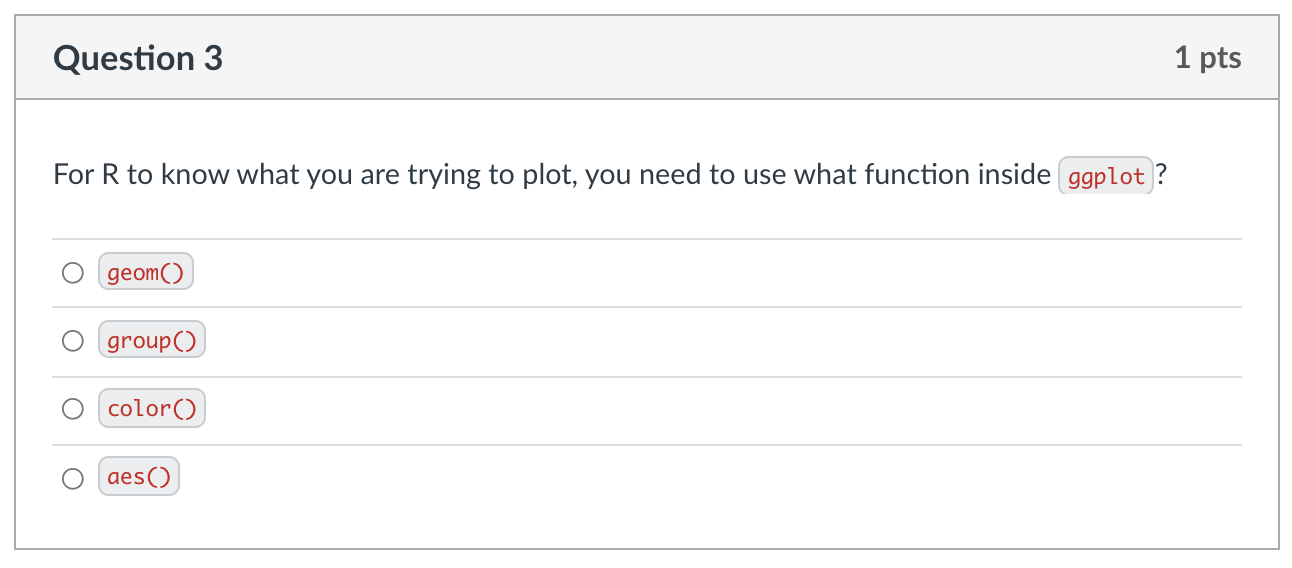The image size is (1292, 568).
Task: Select the geom() radio button
Action: pos(72,273)
